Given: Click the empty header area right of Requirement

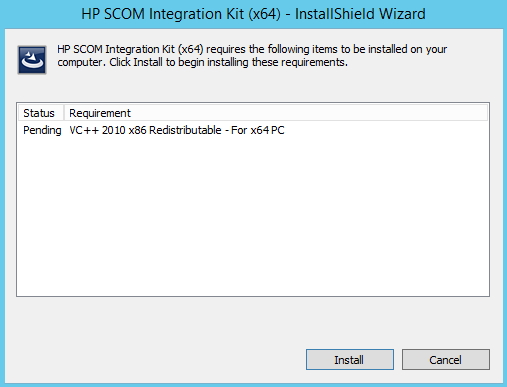Looking at the screenshot, I should [x=310, y=113].
